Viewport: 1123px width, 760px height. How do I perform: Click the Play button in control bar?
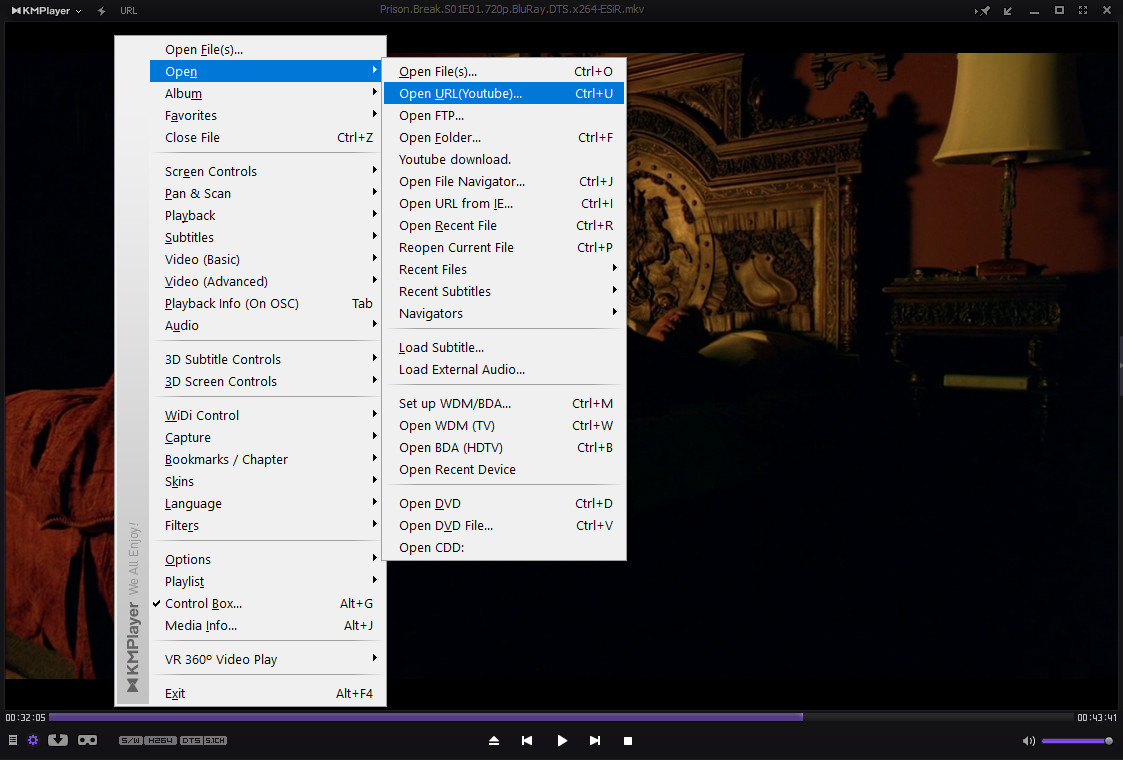pyautogui.click(x=562, y=740)
